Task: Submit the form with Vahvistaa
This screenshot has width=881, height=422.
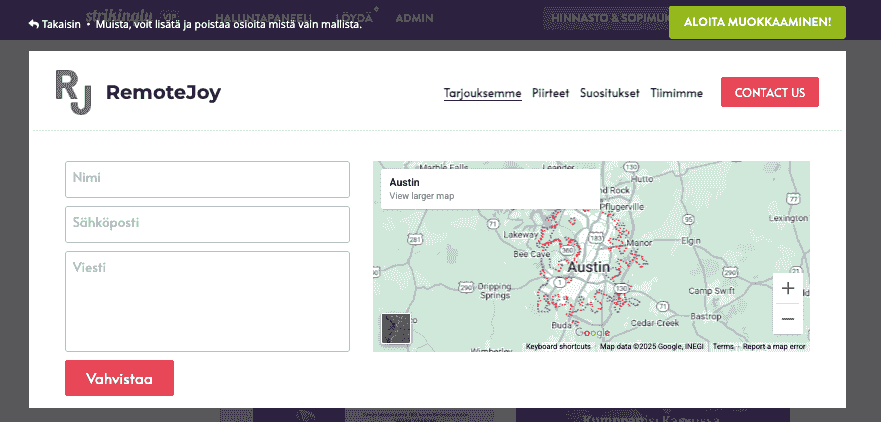Action: (119, 378)
